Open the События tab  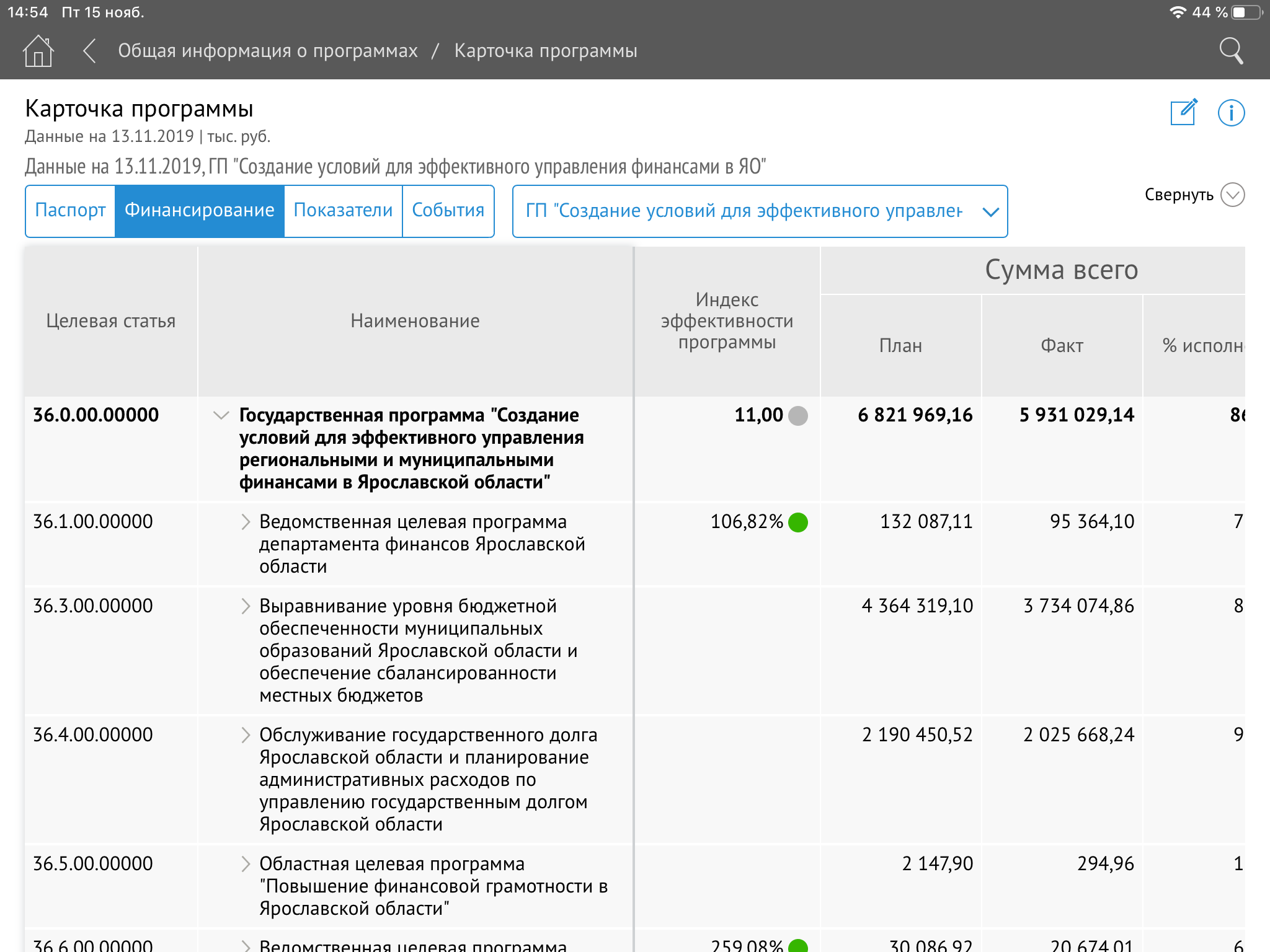click(448, 211)
